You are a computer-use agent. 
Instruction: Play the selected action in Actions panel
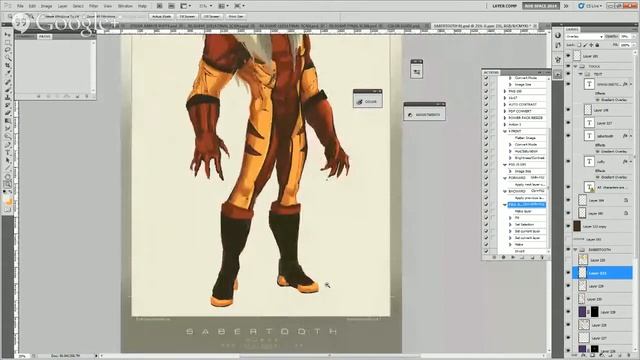pos(513,257)
